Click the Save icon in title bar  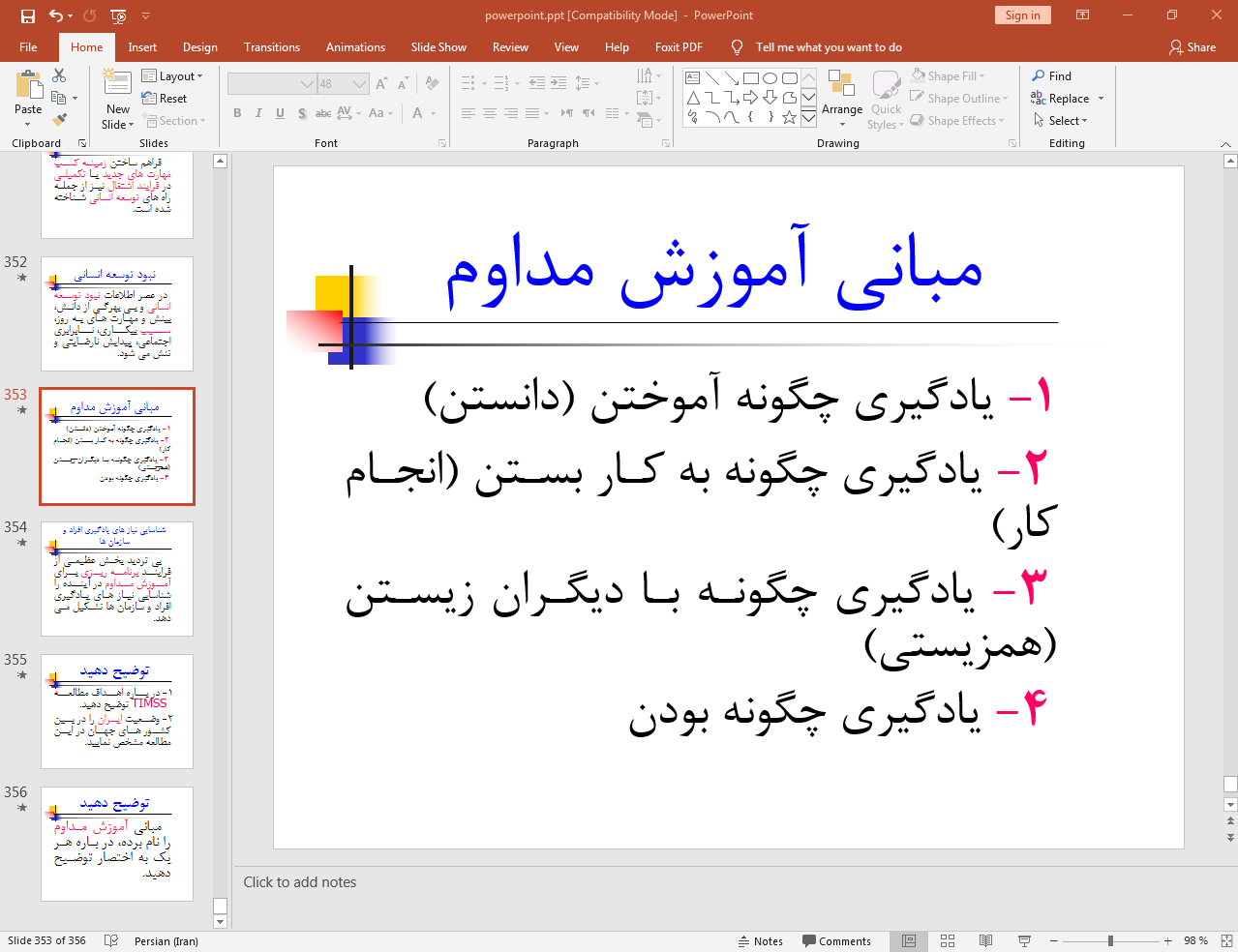click(x=27, y=15)
